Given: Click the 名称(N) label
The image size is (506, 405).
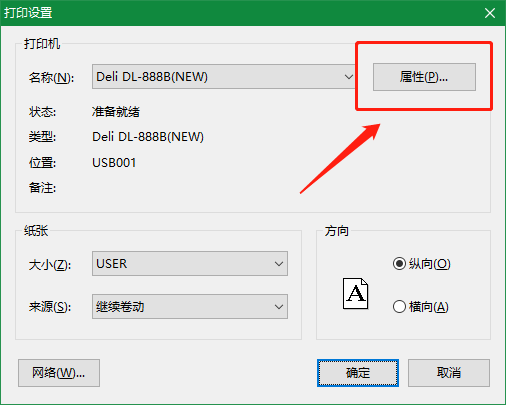Looking at the screenshot, I should click(51, 78).
